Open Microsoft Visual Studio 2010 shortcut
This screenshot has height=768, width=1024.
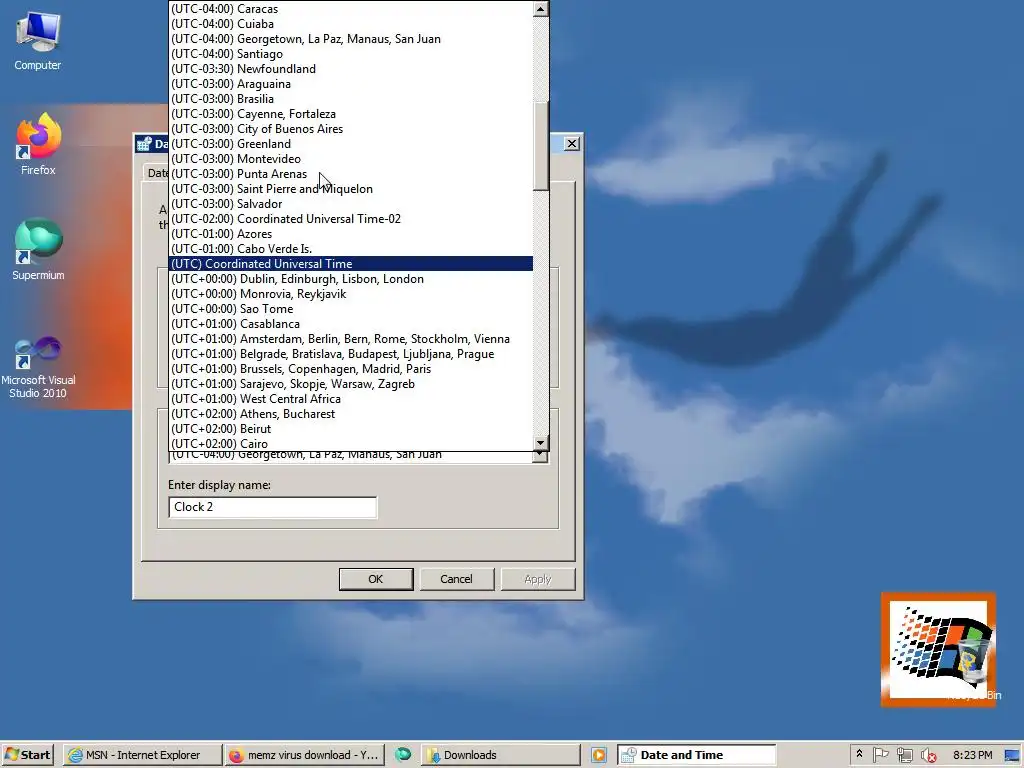click(38, 367)
